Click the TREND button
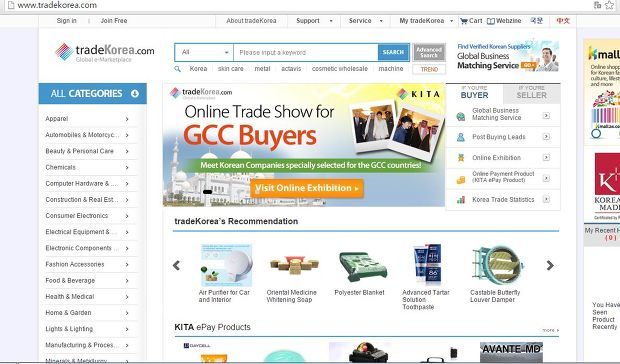Viewport: 620px width, 364px height. (429, 69)
